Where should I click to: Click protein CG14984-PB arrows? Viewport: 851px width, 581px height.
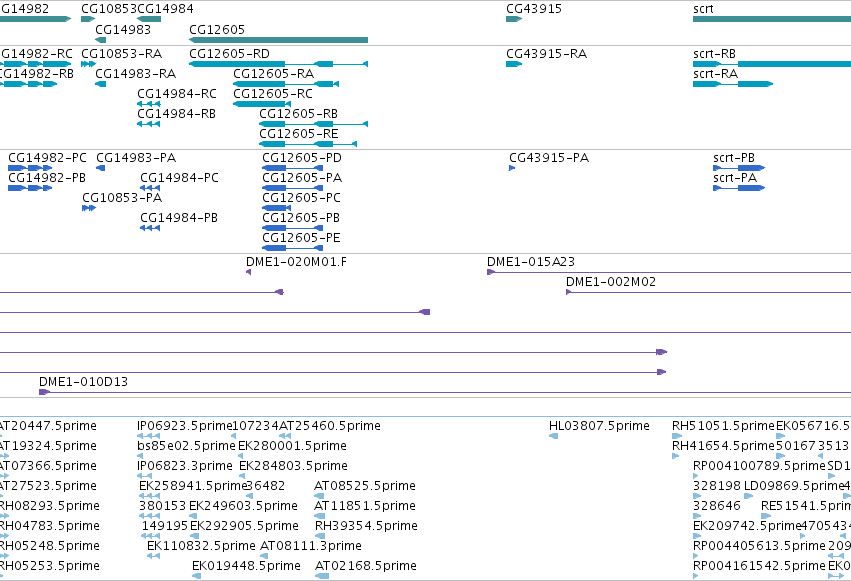click(150, 228)
